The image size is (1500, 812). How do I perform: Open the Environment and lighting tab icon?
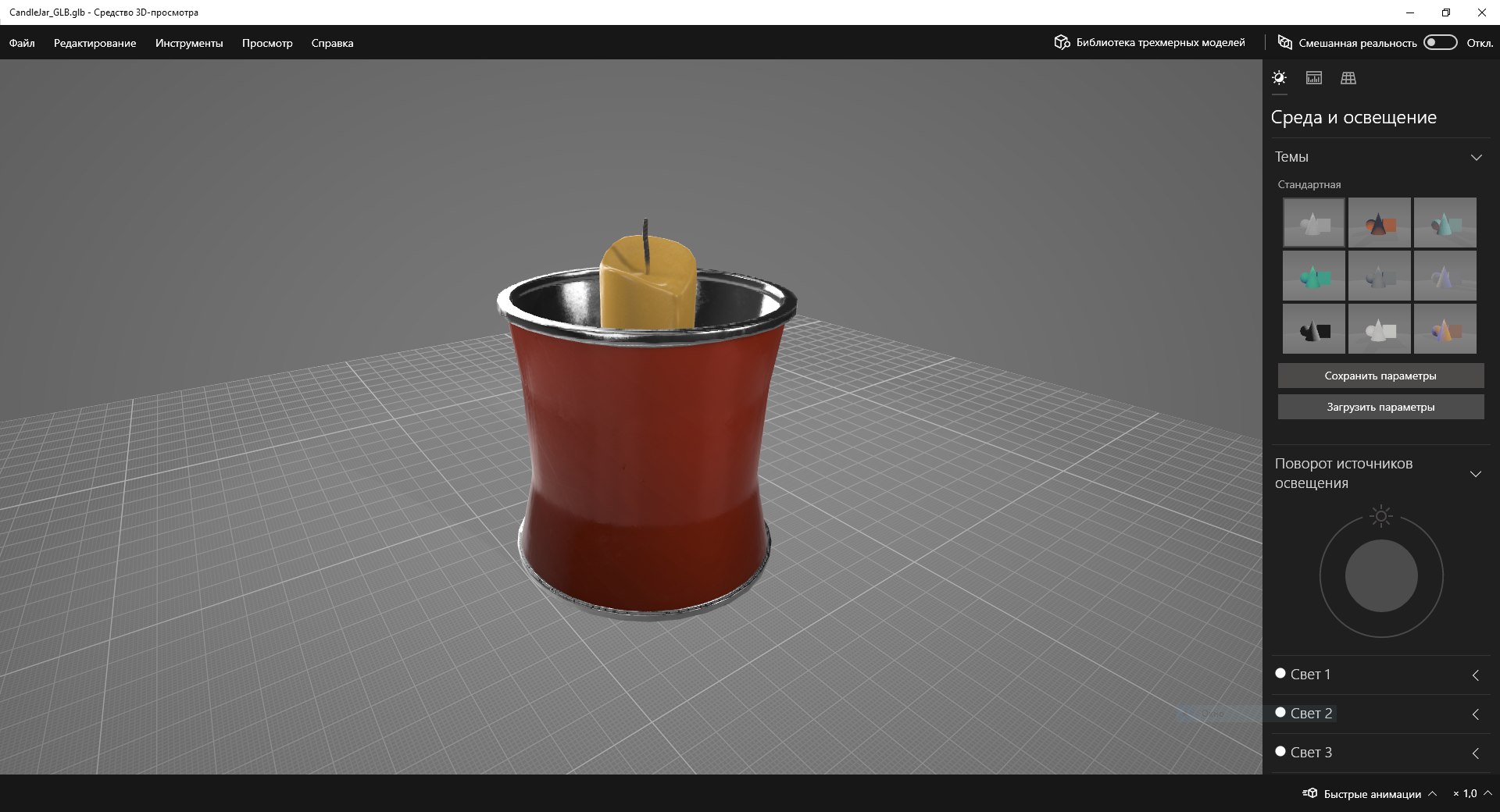1279,77
